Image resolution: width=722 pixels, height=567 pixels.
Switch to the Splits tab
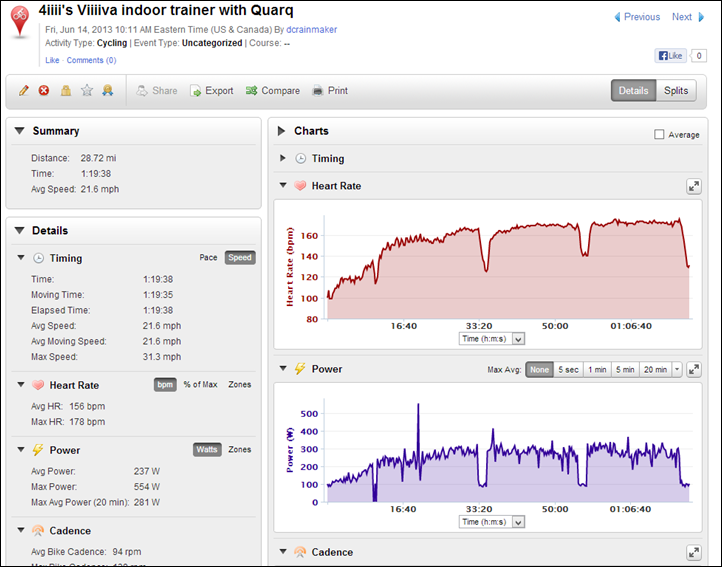tap(676, 91)
